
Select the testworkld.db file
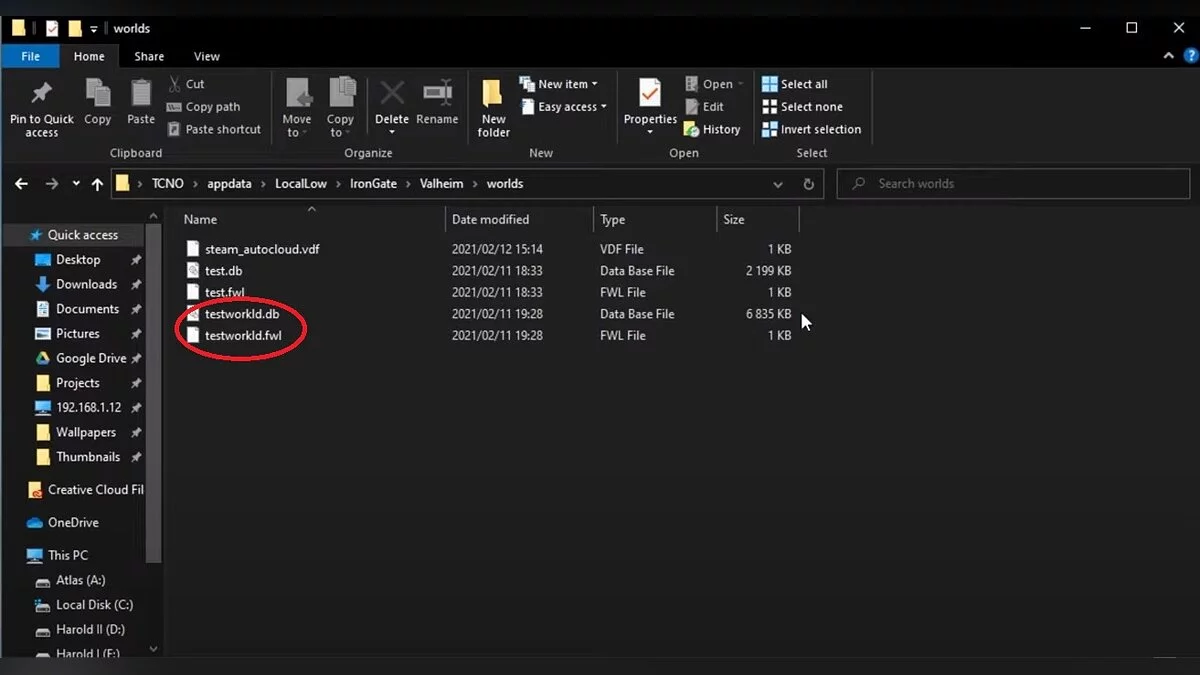click(242, 314)
